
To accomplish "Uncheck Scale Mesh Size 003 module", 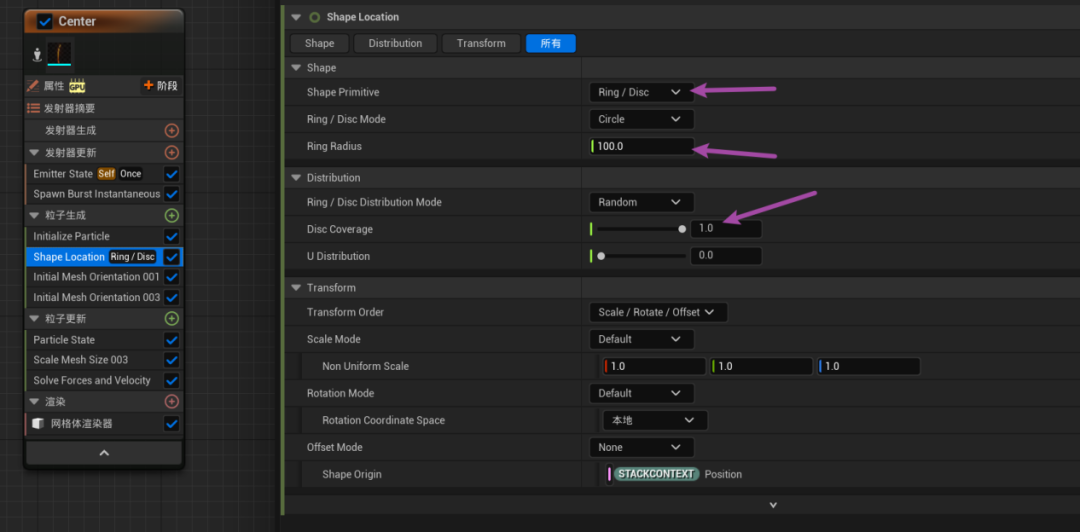I will [172, 360].
